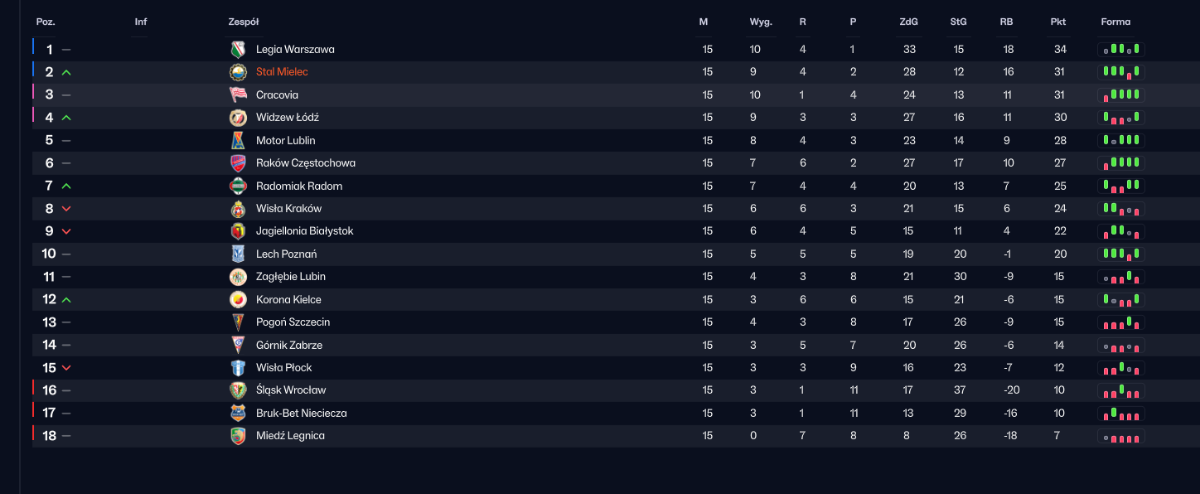This screenshot has height=494, width=1200.
Task: Click the form bars for Legia Warszawa
Action: (1122, 49)
